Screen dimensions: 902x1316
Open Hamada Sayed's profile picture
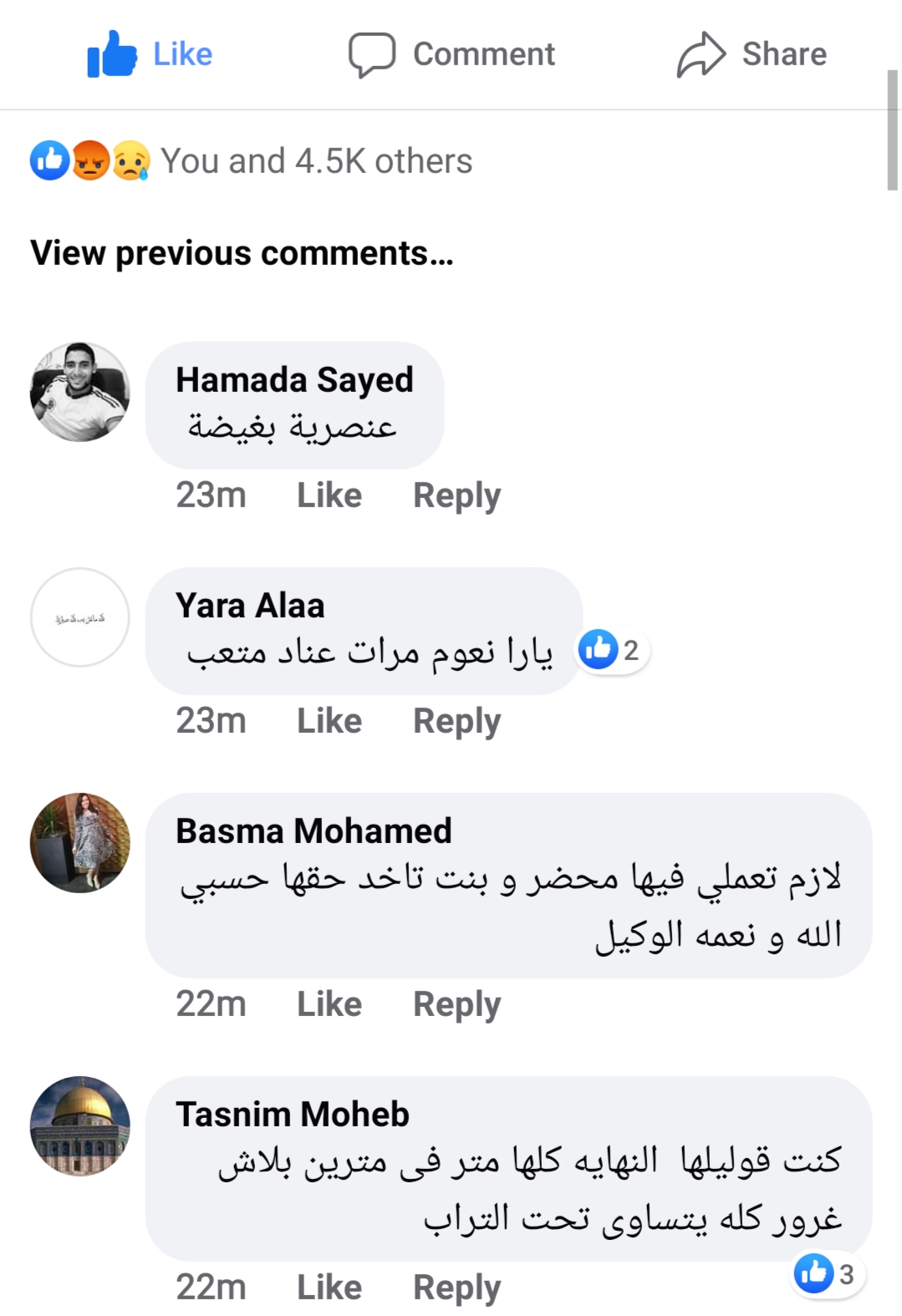pos(80,392)
